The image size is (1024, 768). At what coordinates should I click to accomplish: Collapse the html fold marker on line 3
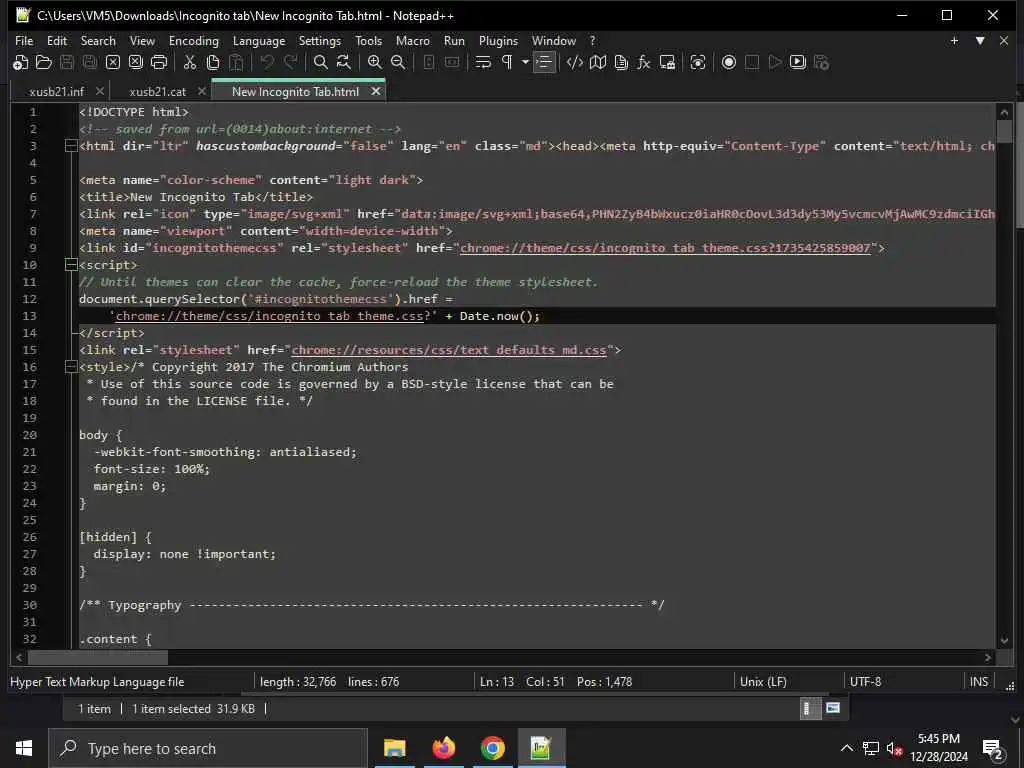pyautogui.click(x=71, y=146)
